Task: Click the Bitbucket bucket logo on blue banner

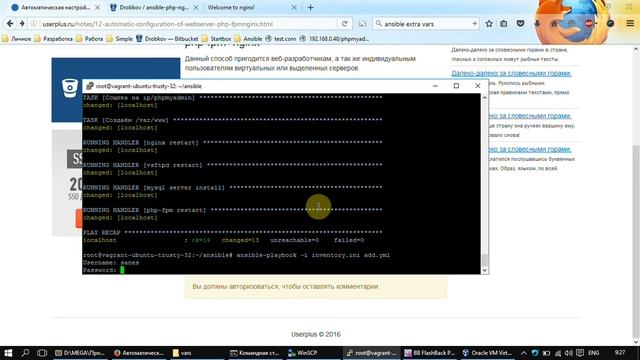Action: pyautogui.click(x=70, y=88)
